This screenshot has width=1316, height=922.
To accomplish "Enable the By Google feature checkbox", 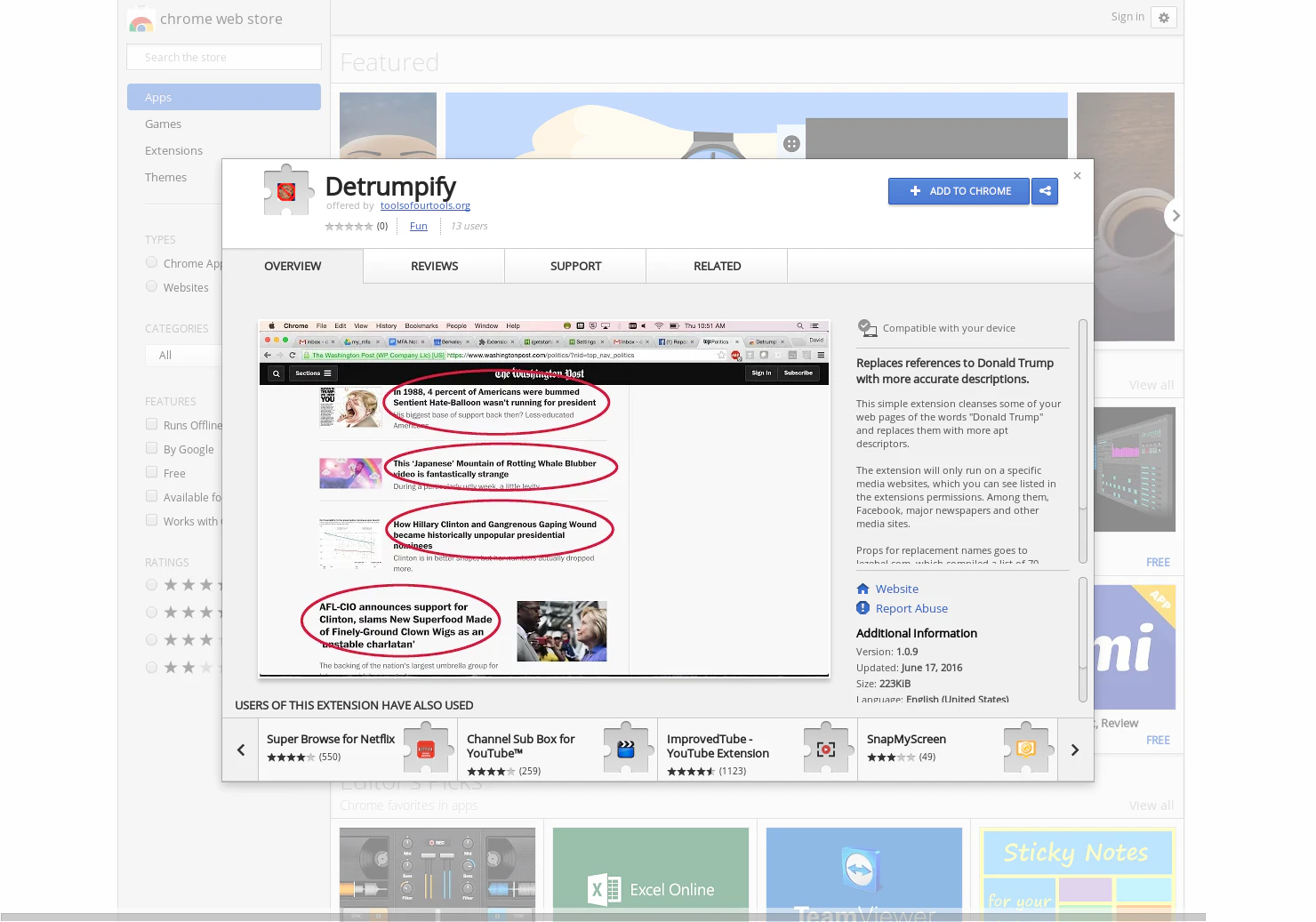I will [x=152, y=448].
